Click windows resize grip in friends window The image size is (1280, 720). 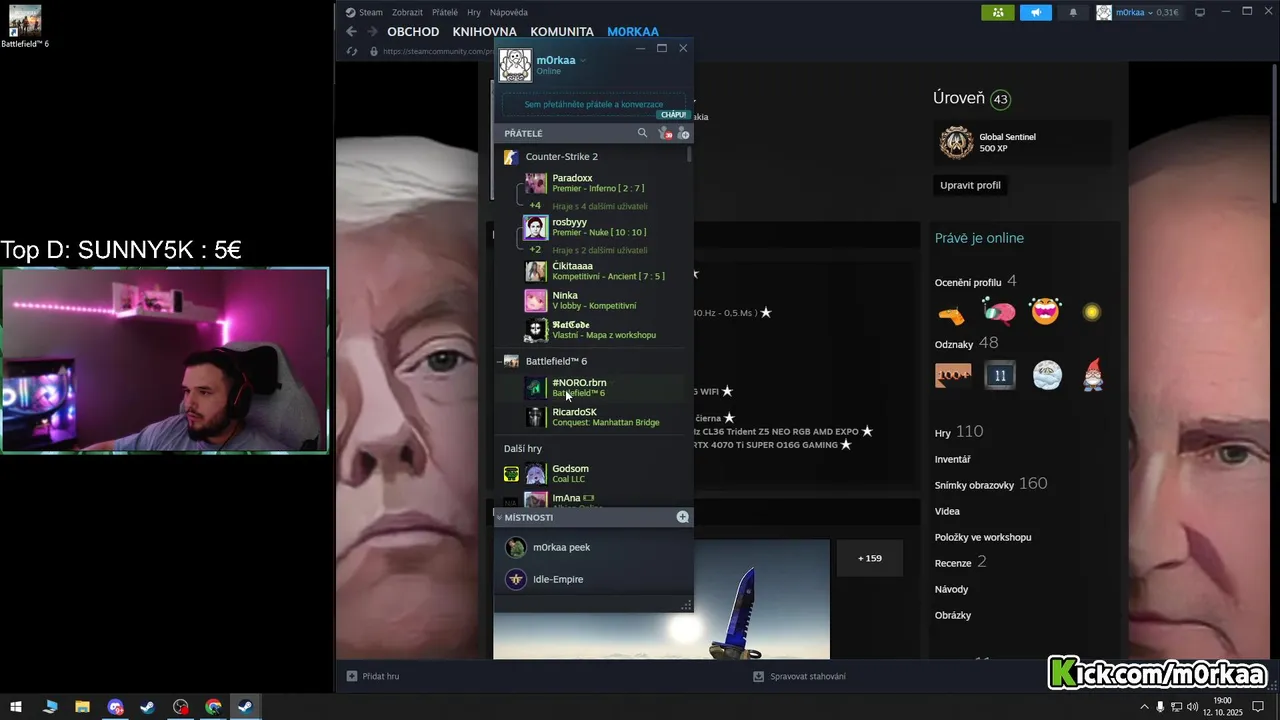click(x=686, y=606)
